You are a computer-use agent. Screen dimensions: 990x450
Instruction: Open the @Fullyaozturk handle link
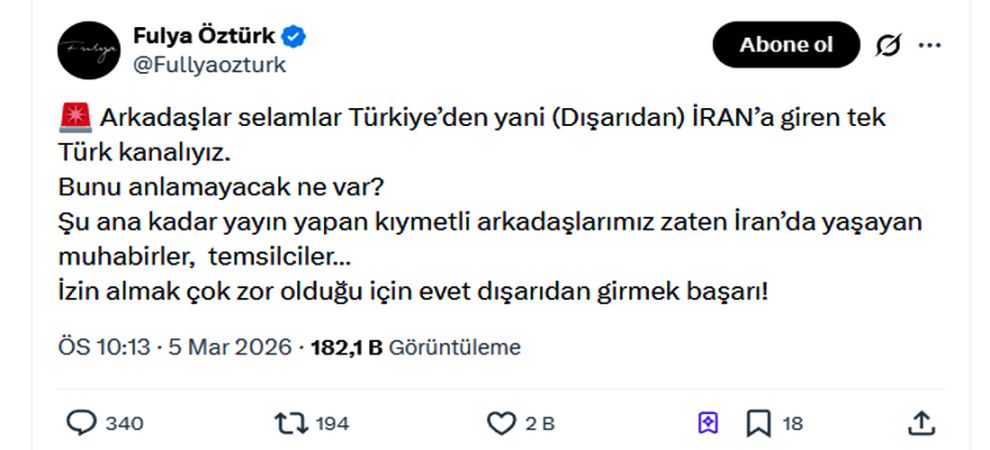coord(209,65)
